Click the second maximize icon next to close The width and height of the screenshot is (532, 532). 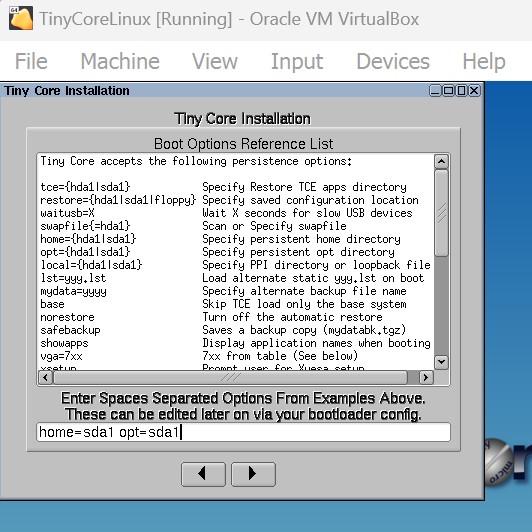click(461, 91)
